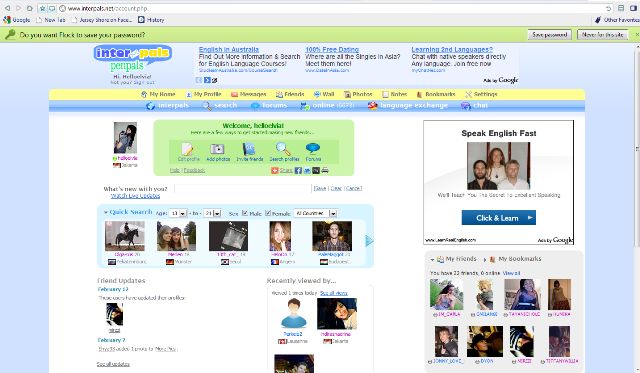Click the browser vertical scrollbar
This screenshot has width=640, height=373.
pyautogui.click(x=637, y=147)
